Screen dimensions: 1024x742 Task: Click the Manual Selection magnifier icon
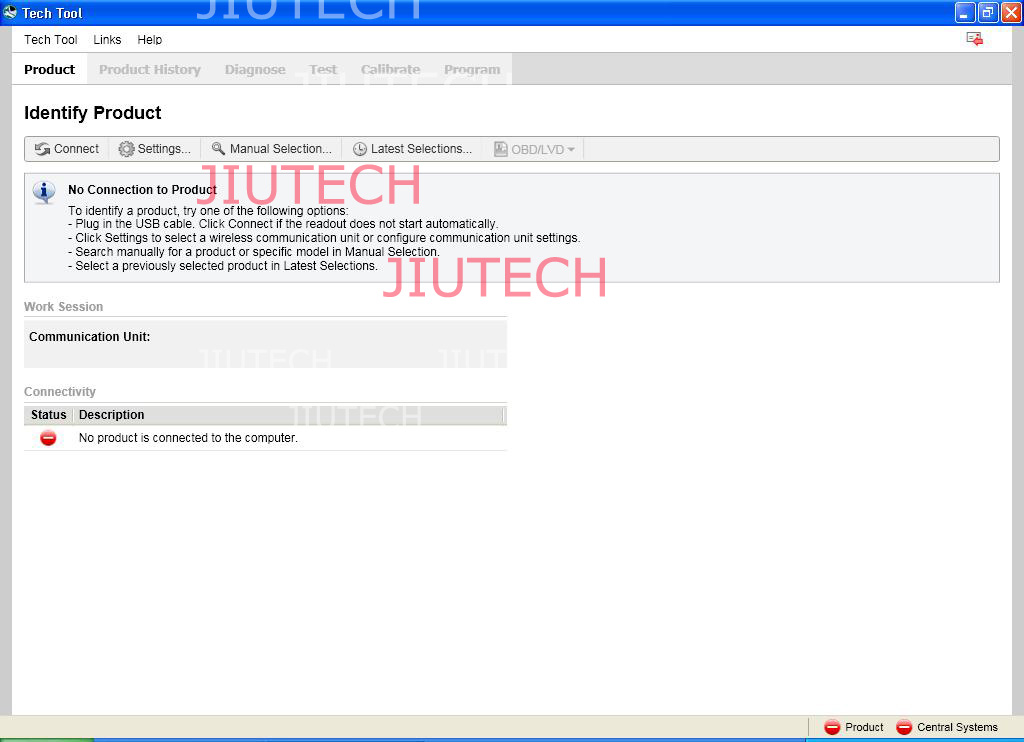click(x=218, y=149)
